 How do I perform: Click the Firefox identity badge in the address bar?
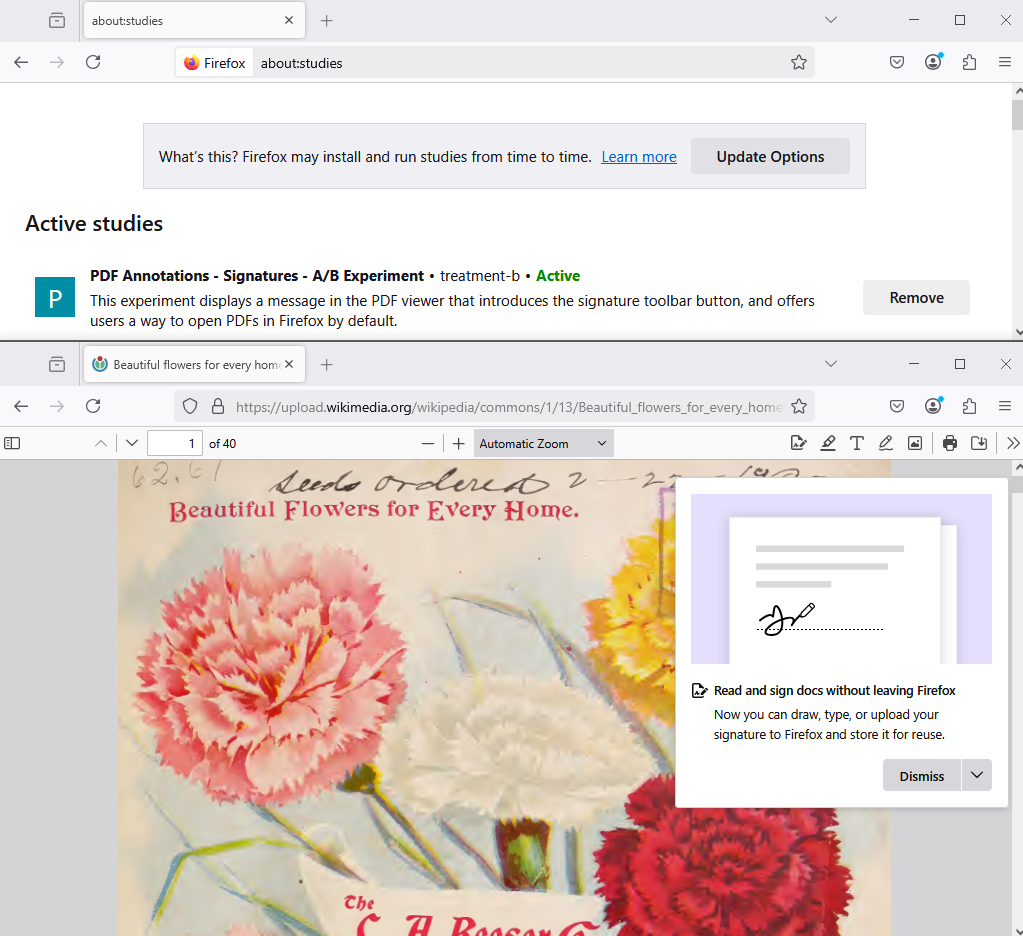pos(214,63)
